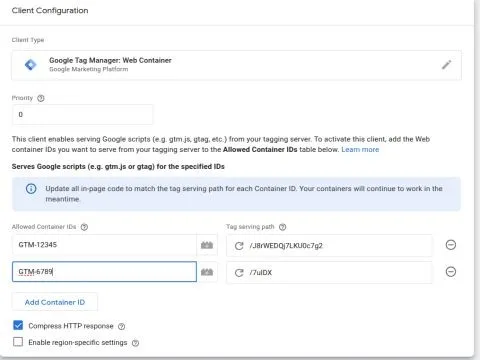Viewport: 480px width, 360px height.
Task: Open the Tag serving path help icon
Action: [282, 227]
